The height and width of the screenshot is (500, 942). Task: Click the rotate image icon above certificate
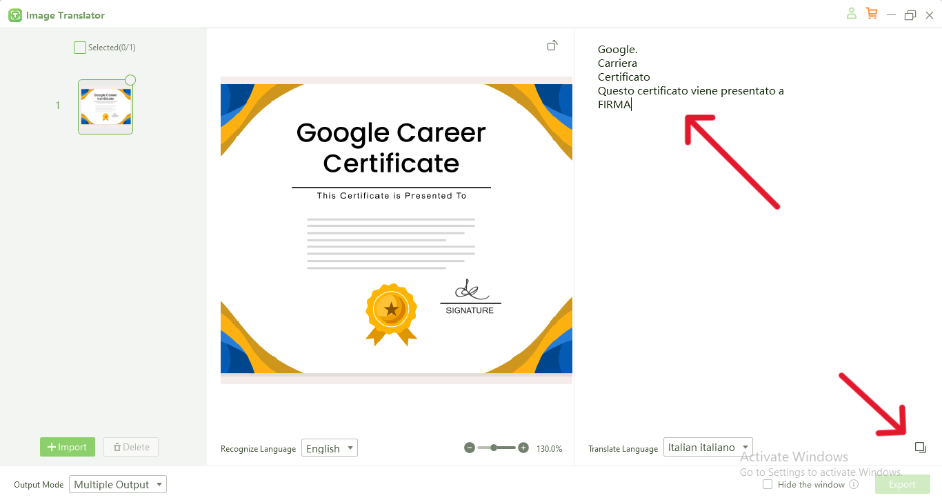552,46
